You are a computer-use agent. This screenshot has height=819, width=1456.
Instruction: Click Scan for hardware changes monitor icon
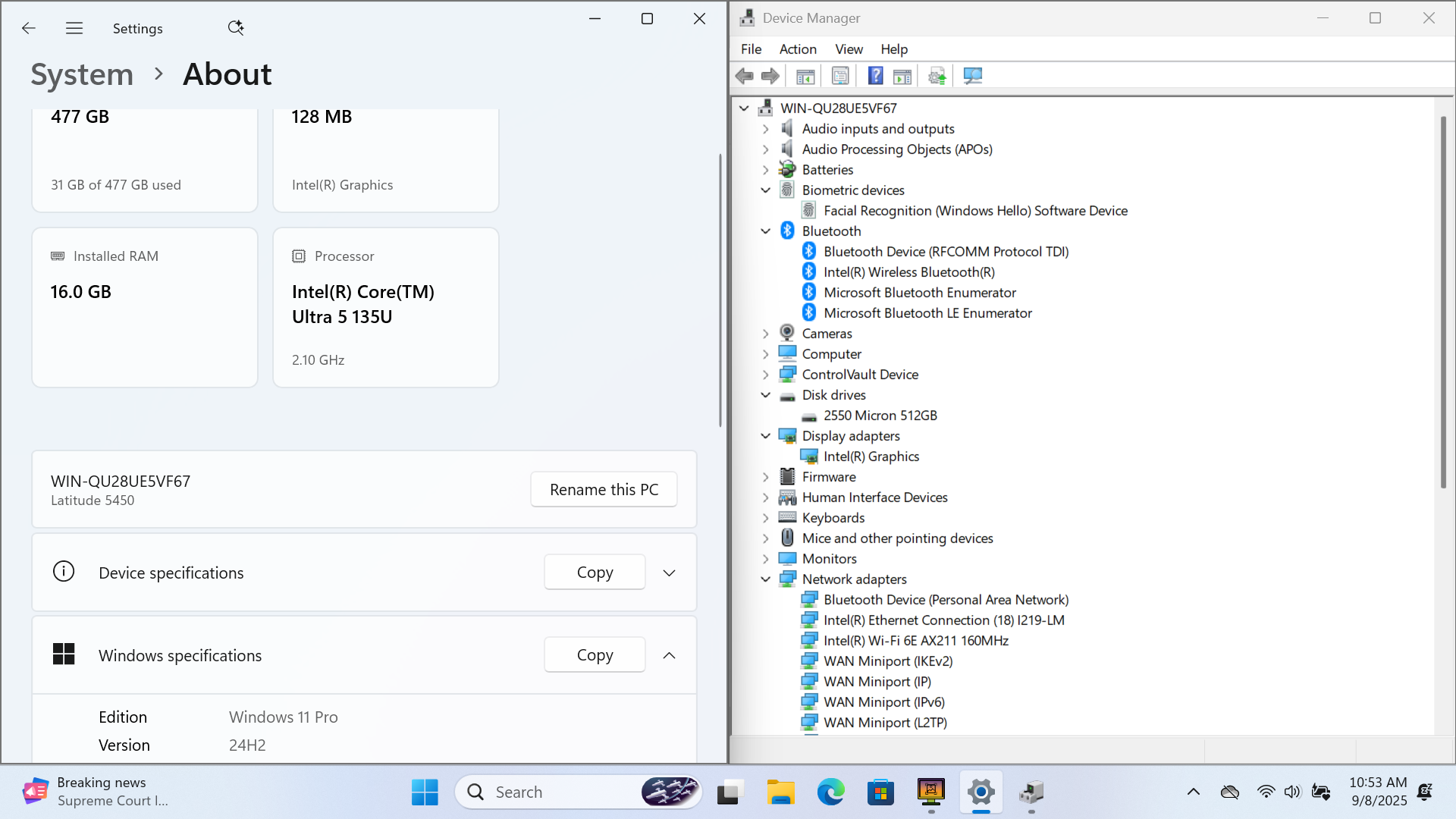(x=972, y=76)
